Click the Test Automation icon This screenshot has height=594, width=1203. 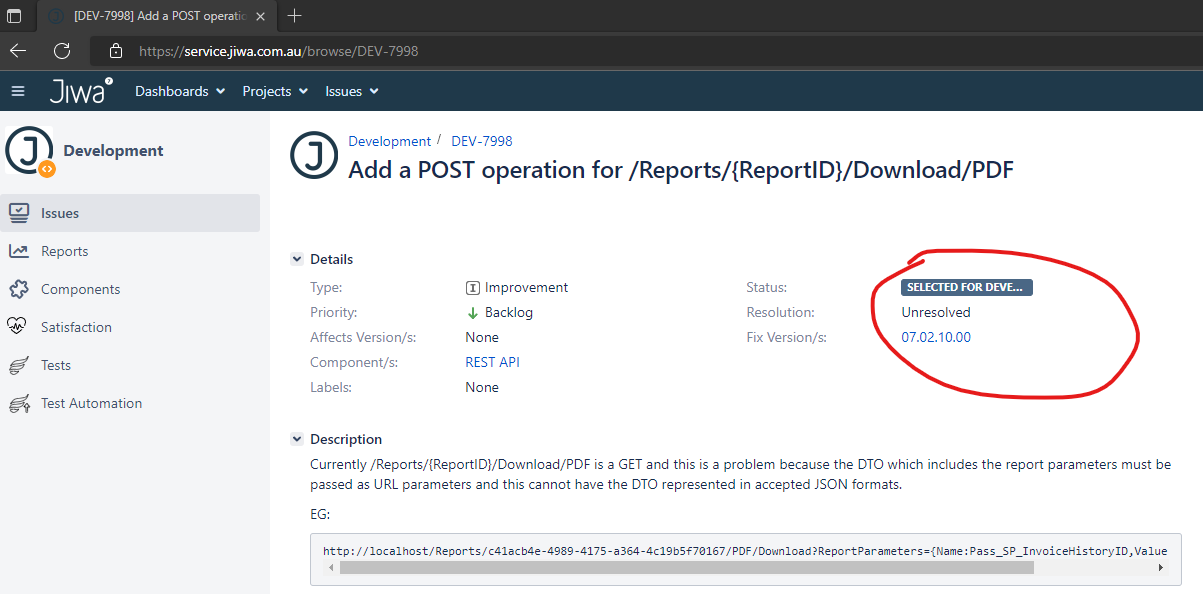(18, 403)
